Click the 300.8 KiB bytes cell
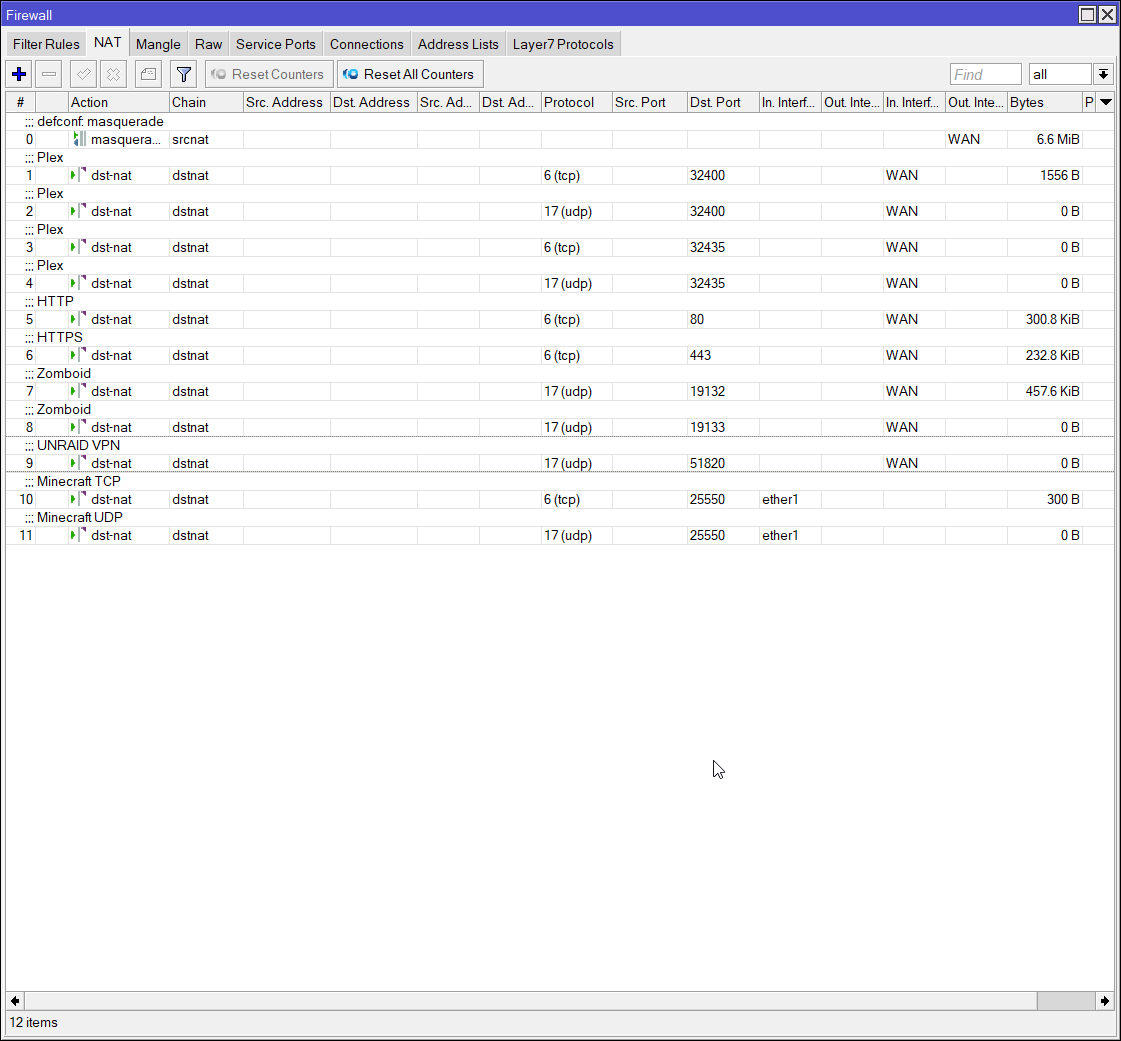Image resolution: width=1121 pixels, height=1041 pixels. click(x=1045, y=319)
